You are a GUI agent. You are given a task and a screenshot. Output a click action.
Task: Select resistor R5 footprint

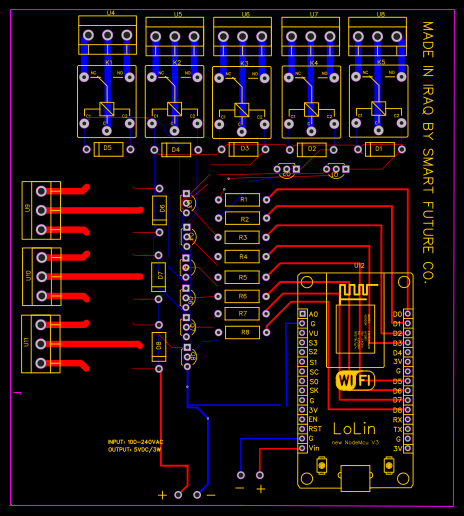[242, 277]
